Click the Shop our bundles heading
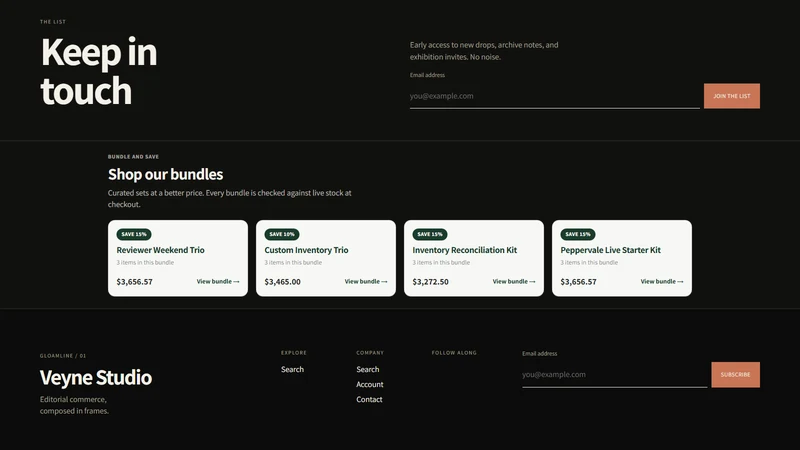This screenshot has height=450, width=800. pos(165,174)
